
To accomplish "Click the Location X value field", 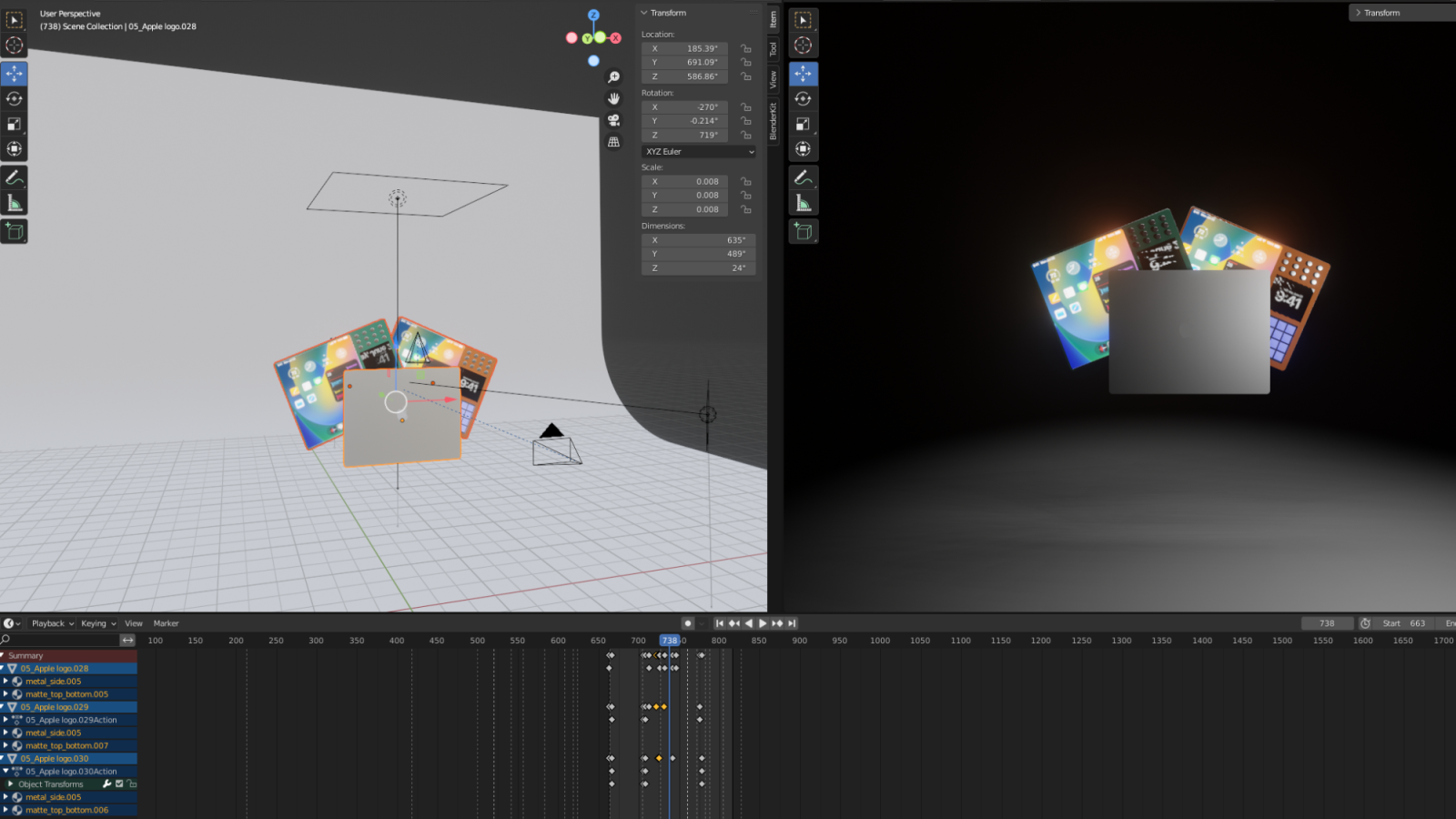I will (684, 49).
